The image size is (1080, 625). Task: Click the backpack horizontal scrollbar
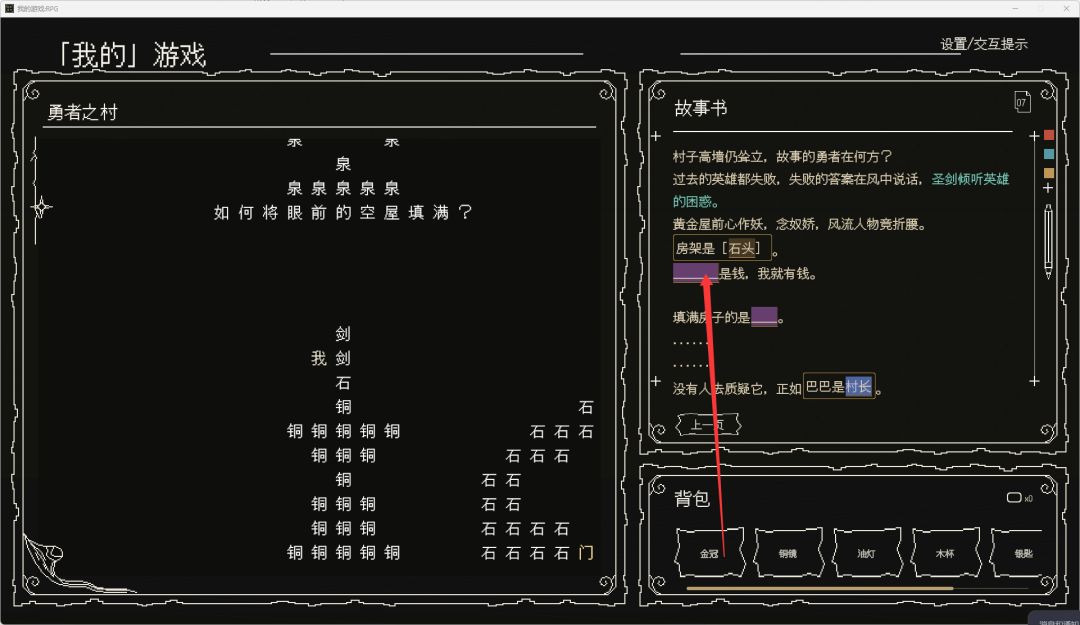[x=820, y=588]
